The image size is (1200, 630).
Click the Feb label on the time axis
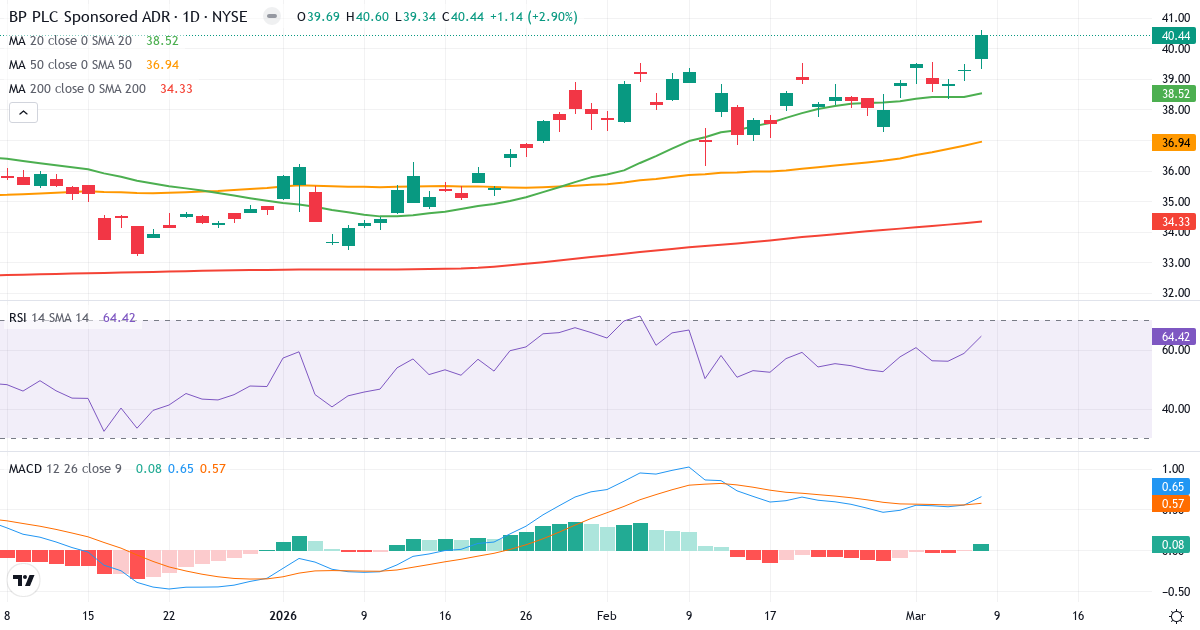click(x=605, y=617)
